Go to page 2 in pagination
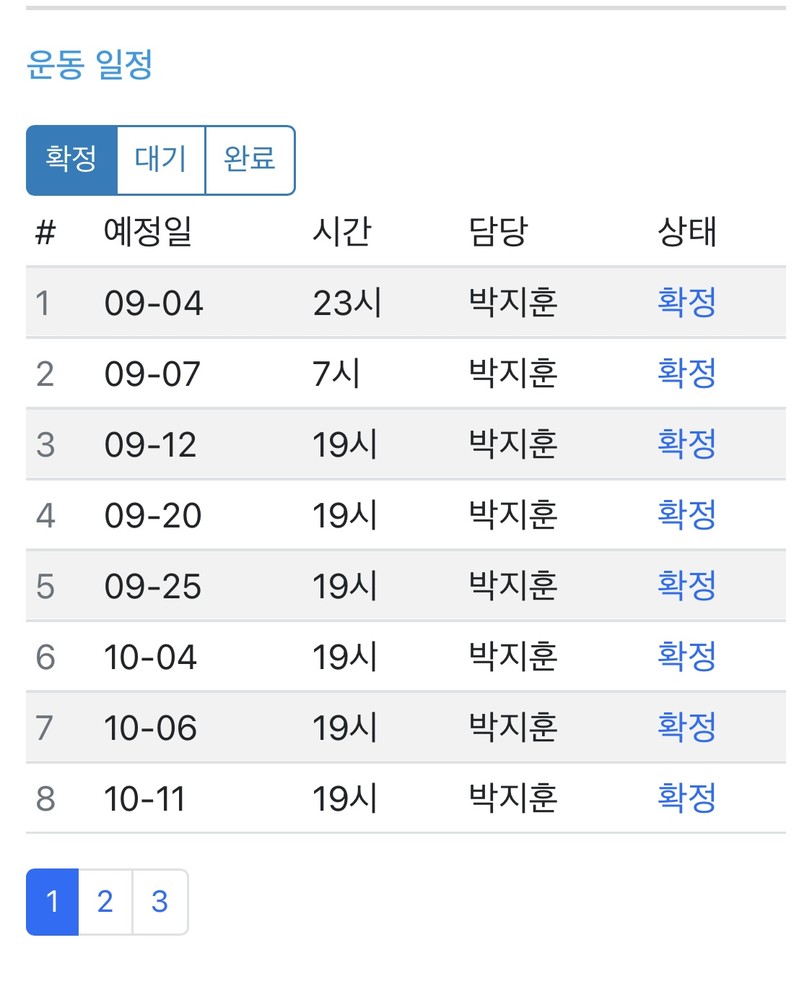This screenshot has width=812, height=1000. [105, 902]
